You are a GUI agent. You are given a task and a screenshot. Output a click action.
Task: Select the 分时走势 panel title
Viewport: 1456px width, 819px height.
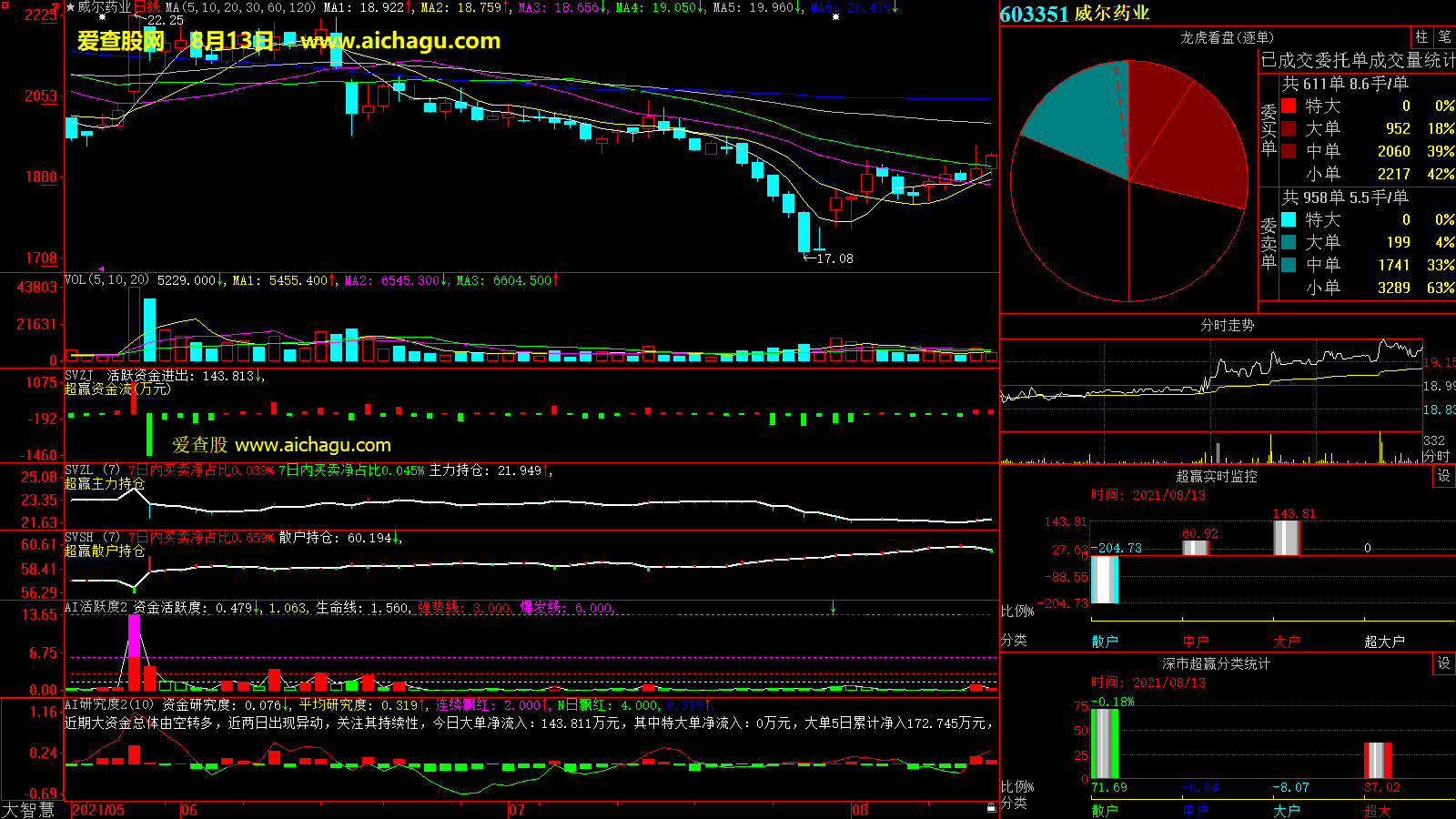[x=1227, y=325]
